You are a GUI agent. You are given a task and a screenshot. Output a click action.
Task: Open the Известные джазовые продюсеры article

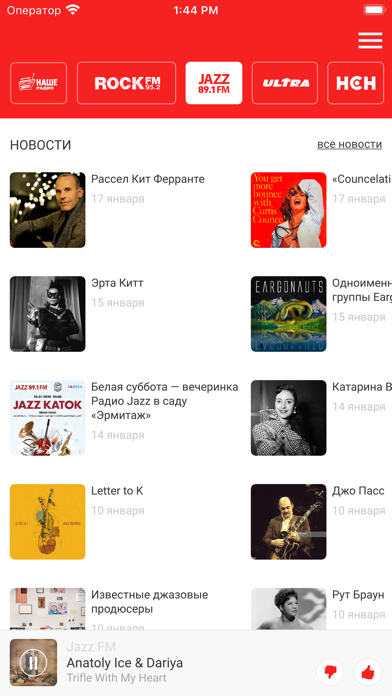[150, 602]
